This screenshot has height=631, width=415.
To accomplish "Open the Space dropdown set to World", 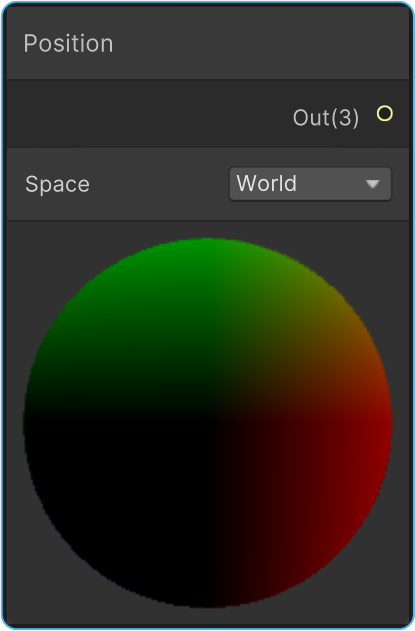I will pyautogui.click(x=310, y=184).
